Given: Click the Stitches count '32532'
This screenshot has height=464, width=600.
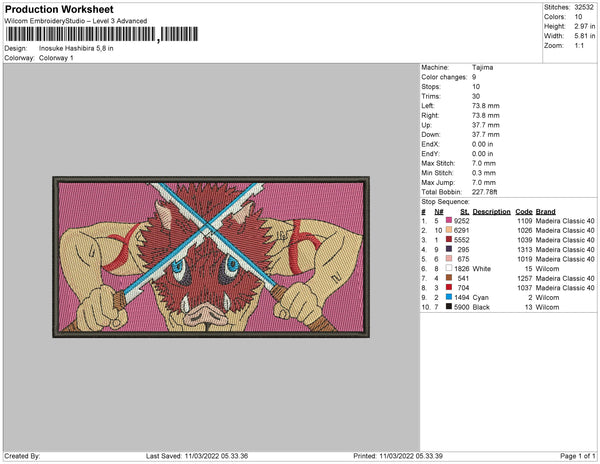Looking at the screenshot, I should click(584, 7).
